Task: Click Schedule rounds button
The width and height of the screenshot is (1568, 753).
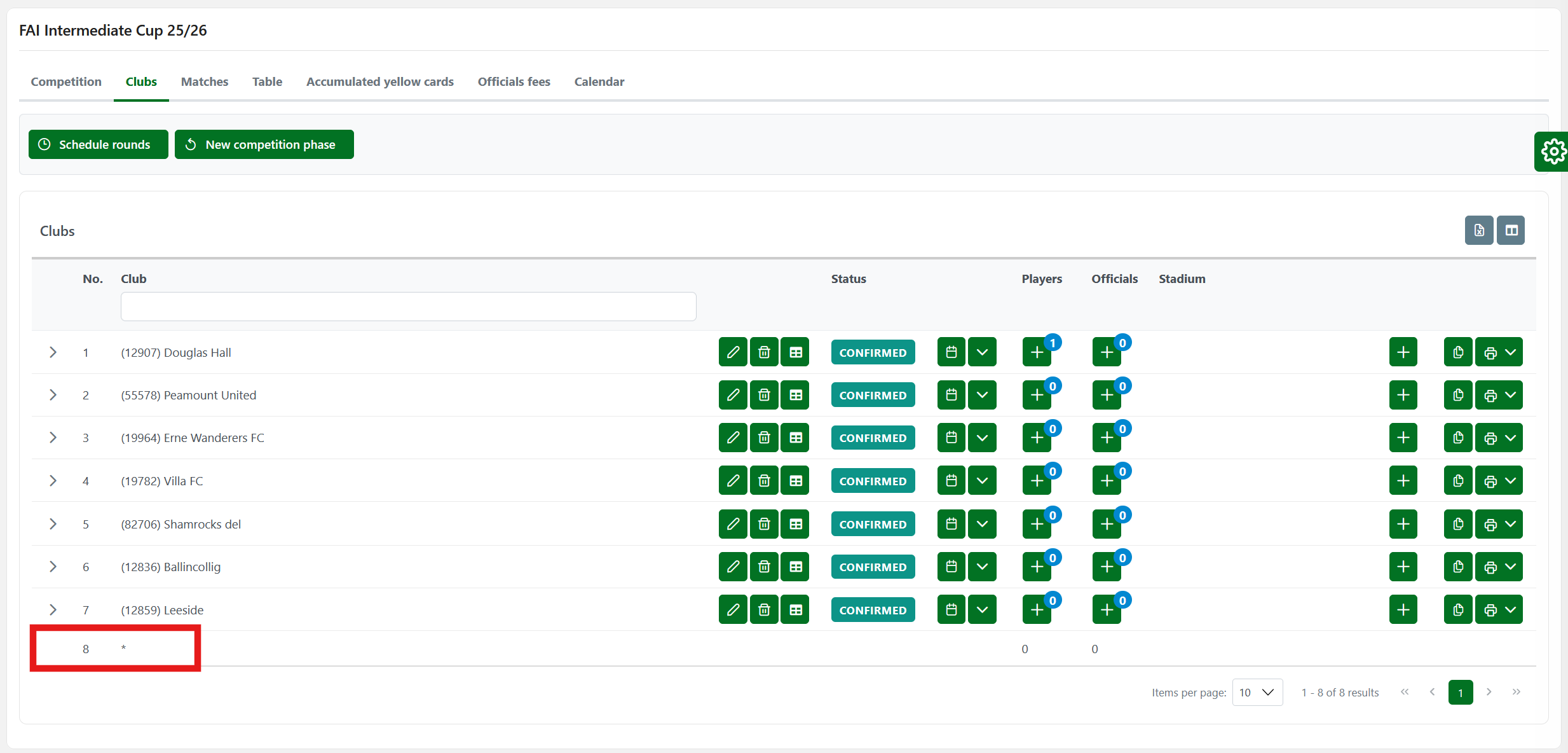Action: [98, 144]
